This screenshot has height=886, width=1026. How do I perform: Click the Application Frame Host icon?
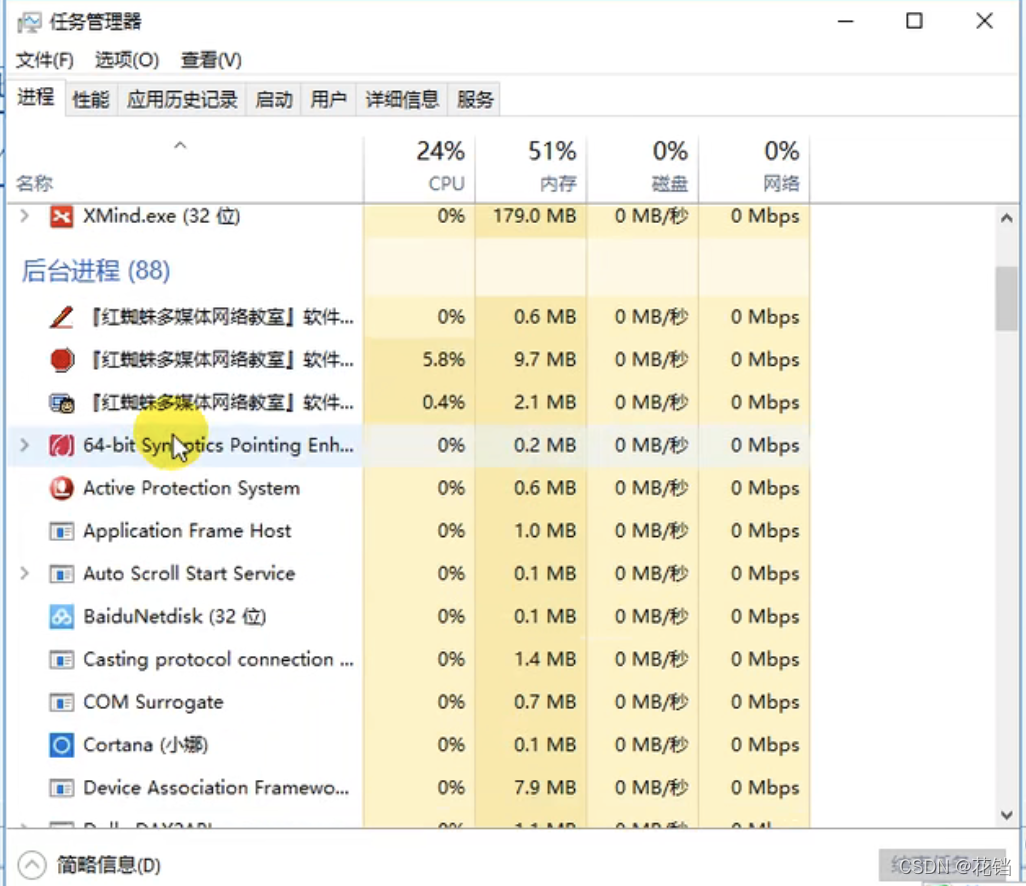coord(60,531)
